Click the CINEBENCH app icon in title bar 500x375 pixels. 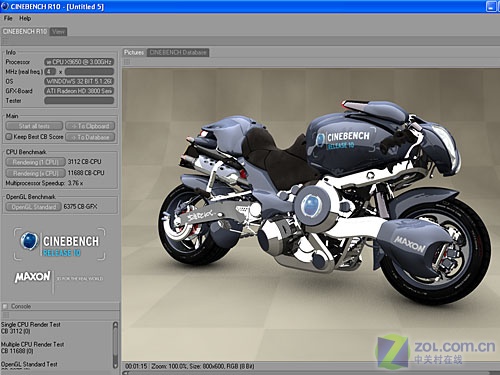click(5, 6)
